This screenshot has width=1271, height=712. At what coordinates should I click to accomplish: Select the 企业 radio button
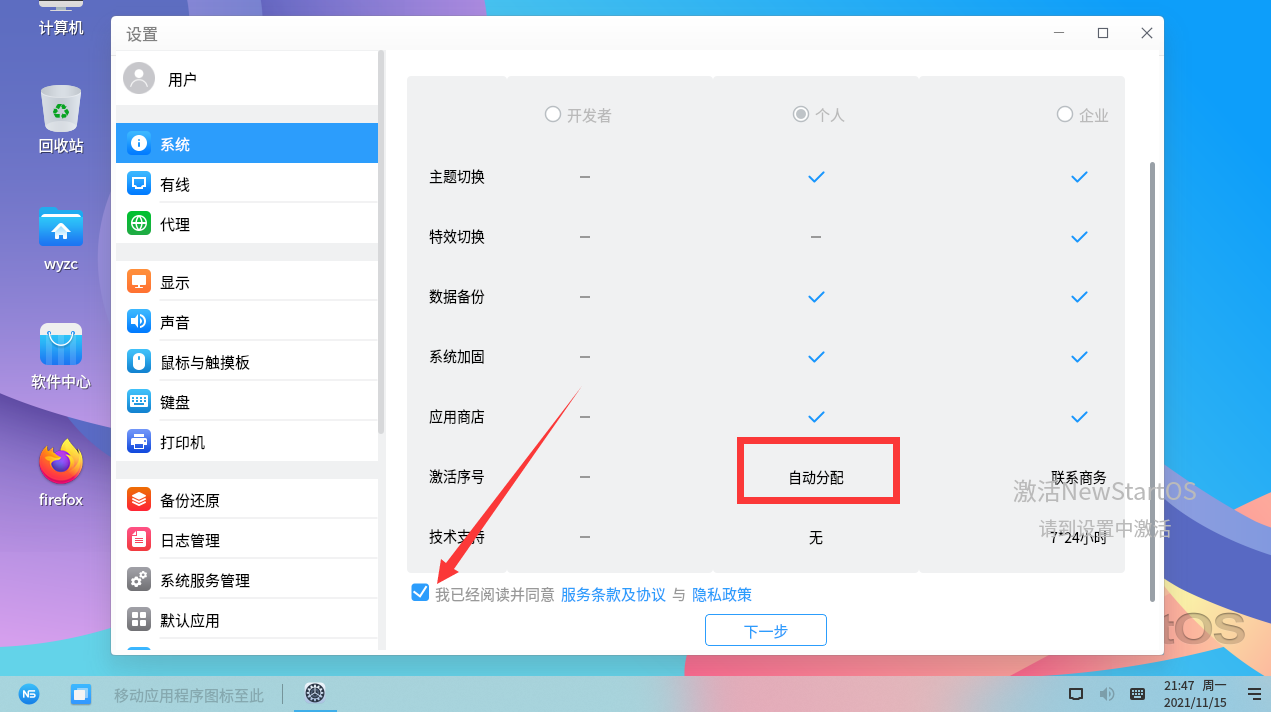(1064, 114)
